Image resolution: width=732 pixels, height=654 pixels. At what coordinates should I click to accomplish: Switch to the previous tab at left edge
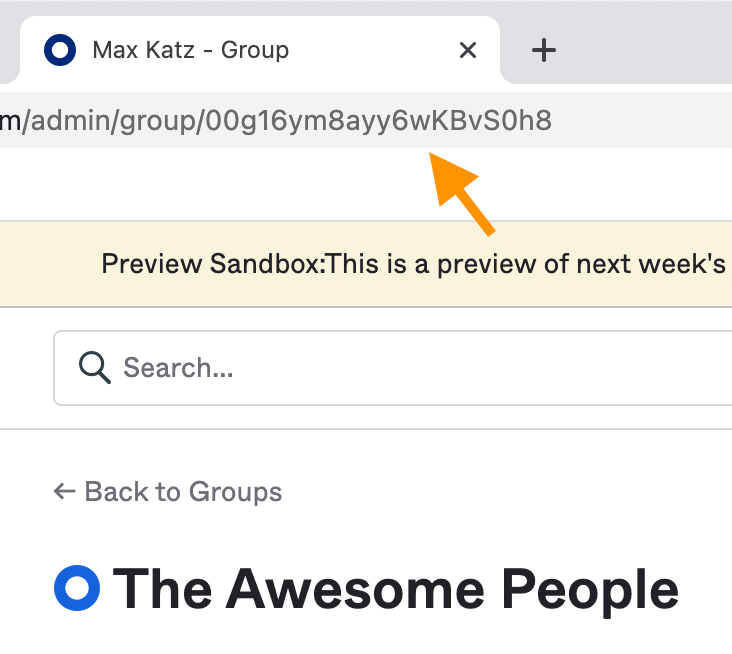pyautogui.click(x=8, y=50)
